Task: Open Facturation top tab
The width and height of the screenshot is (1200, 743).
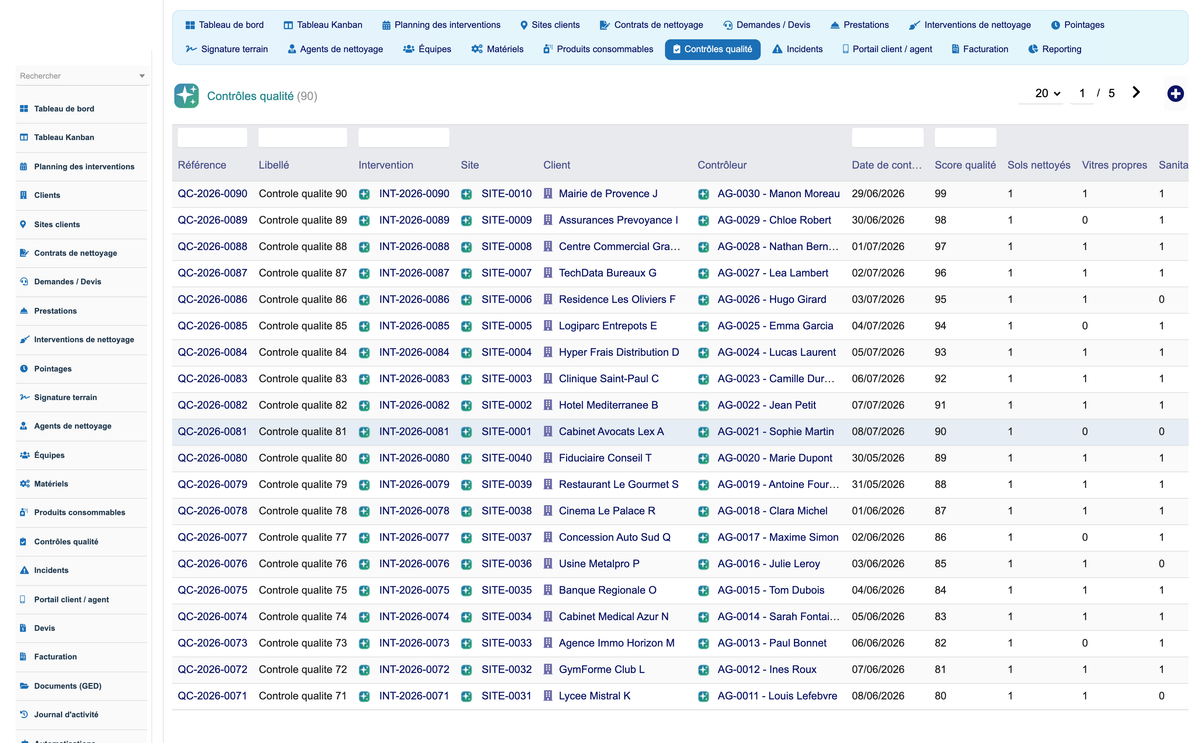Action: (x=979, y=49)
